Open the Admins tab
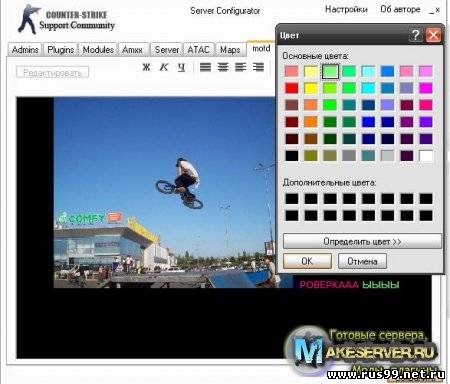This screenshot has height=384, width=450. click(x=25, y=50)
